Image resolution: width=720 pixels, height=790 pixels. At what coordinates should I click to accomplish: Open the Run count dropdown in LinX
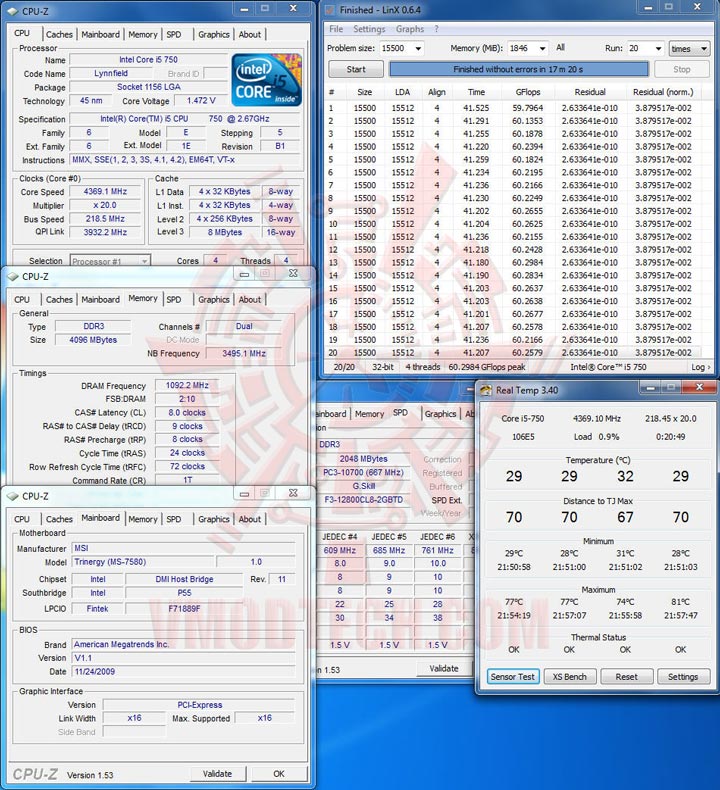click(658, 48)
